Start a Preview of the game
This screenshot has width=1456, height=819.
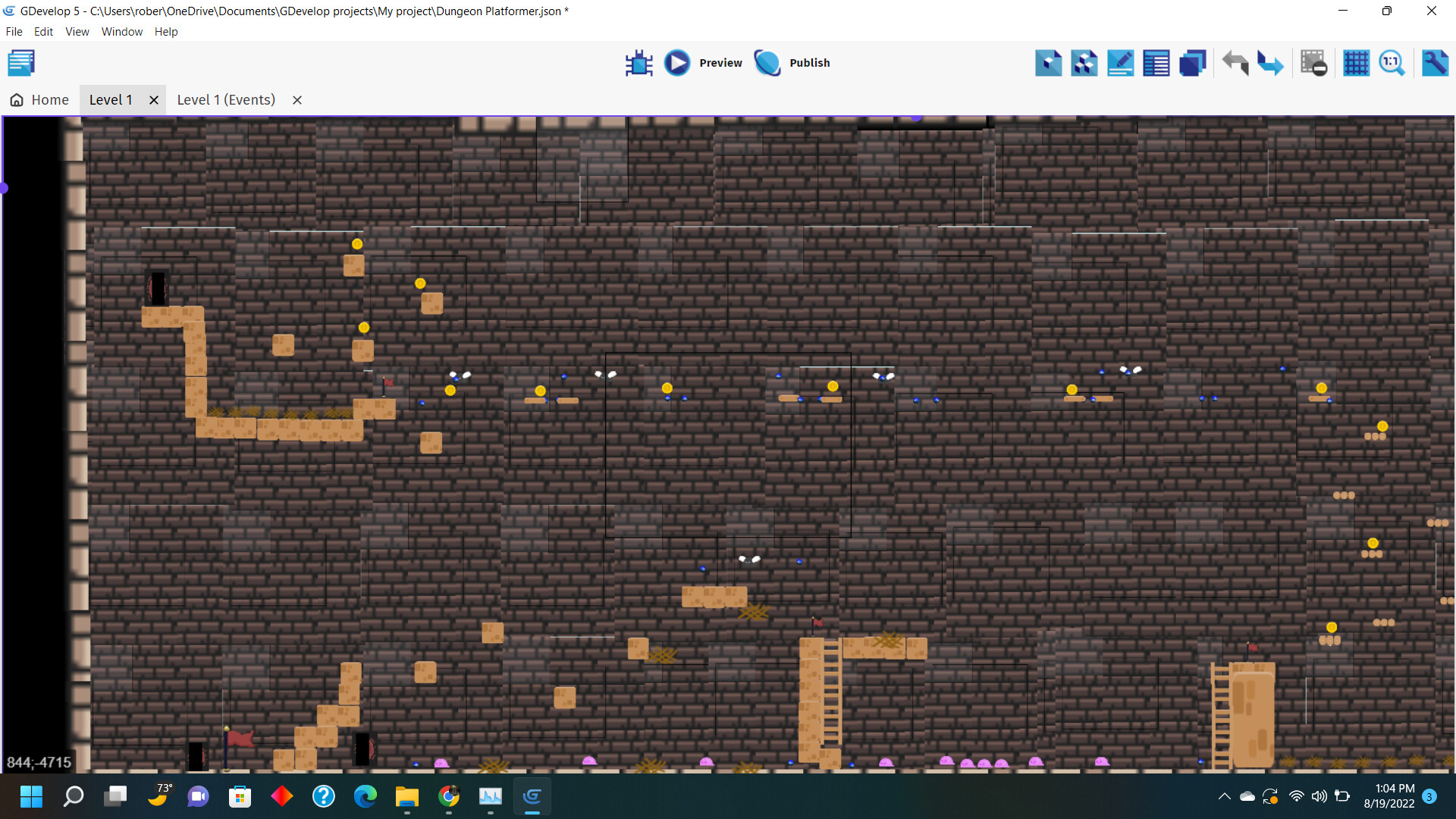point(677,63)
